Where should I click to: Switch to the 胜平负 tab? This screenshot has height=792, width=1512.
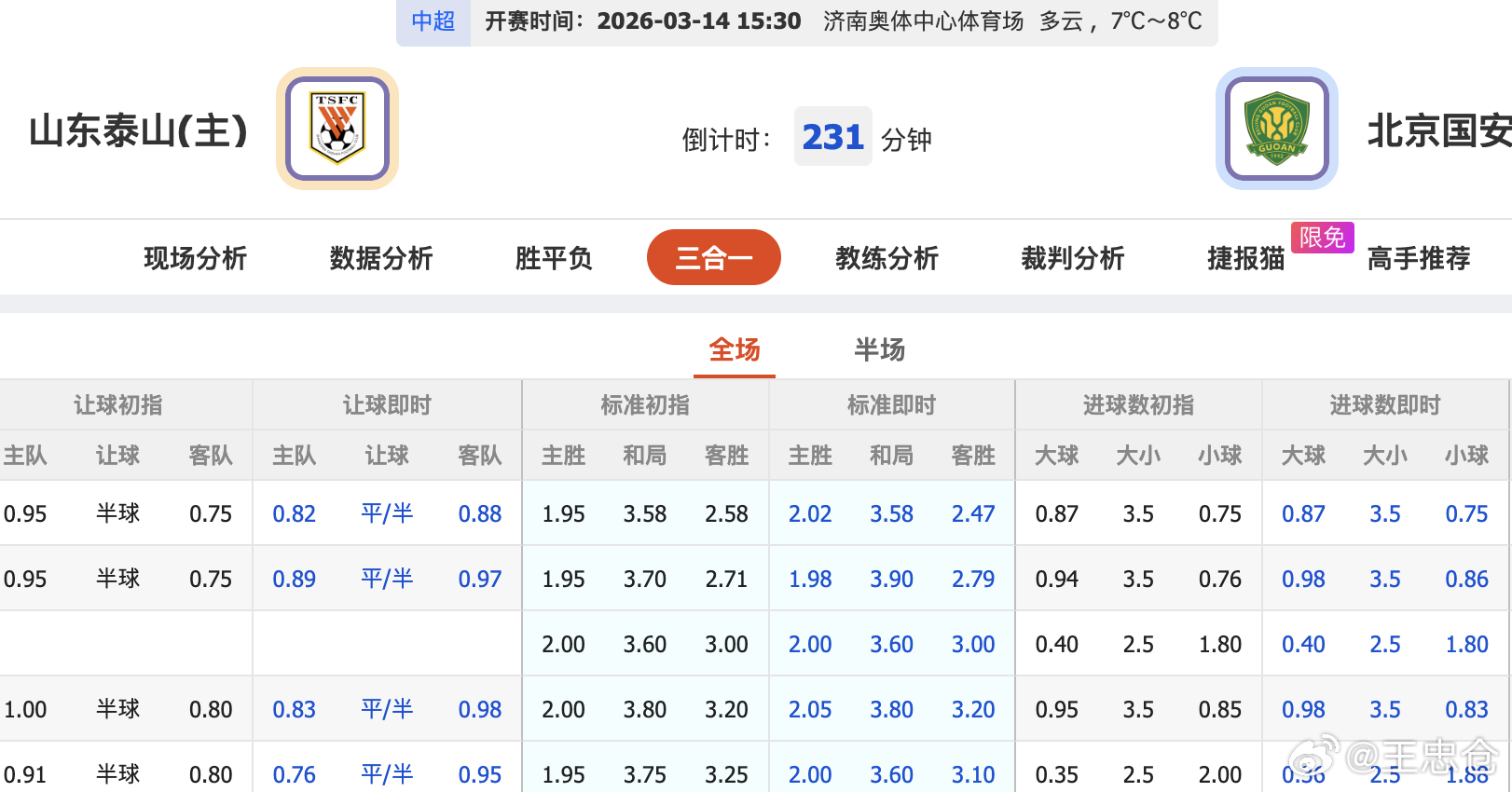pyautogui.click(x=554, y=258)
